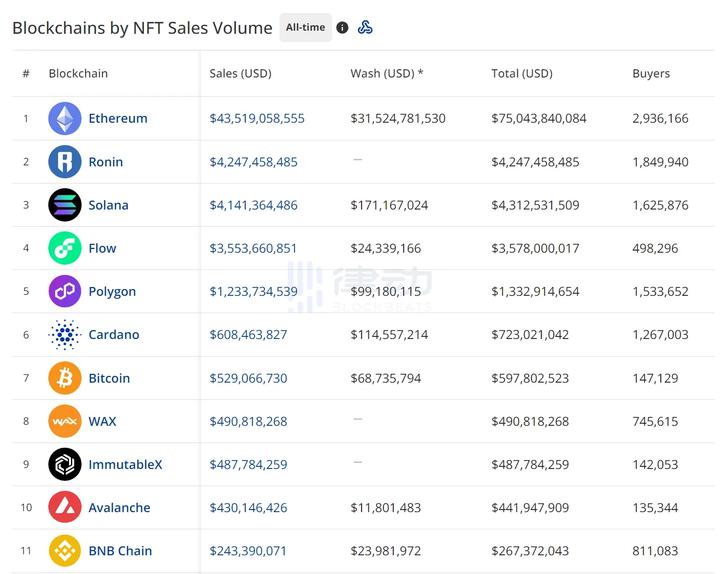Click Ethereum sales value $43,519,058,555
Screen dimensions: 720x574
tap(257, 118)
